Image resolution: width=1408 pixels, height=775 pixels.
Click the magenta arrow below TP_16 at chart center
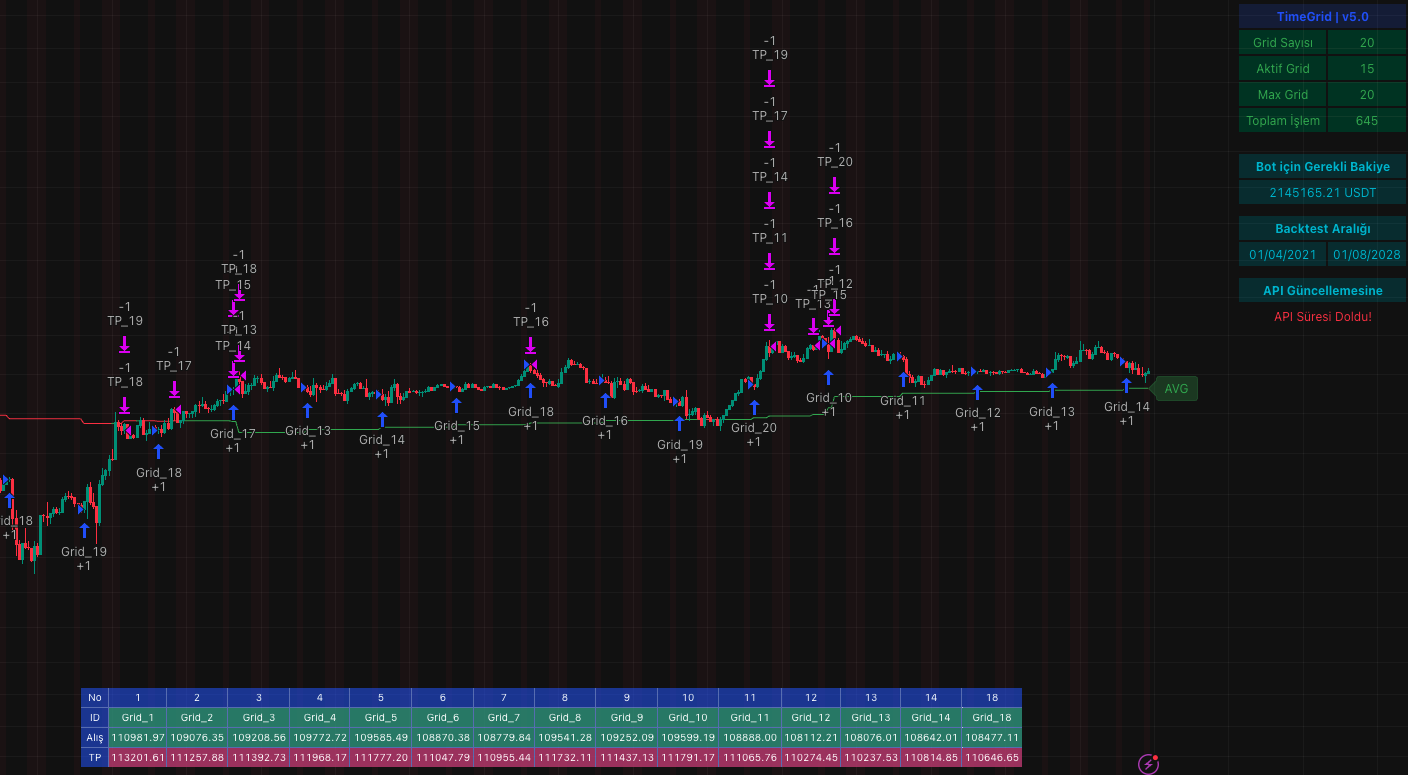530,345
